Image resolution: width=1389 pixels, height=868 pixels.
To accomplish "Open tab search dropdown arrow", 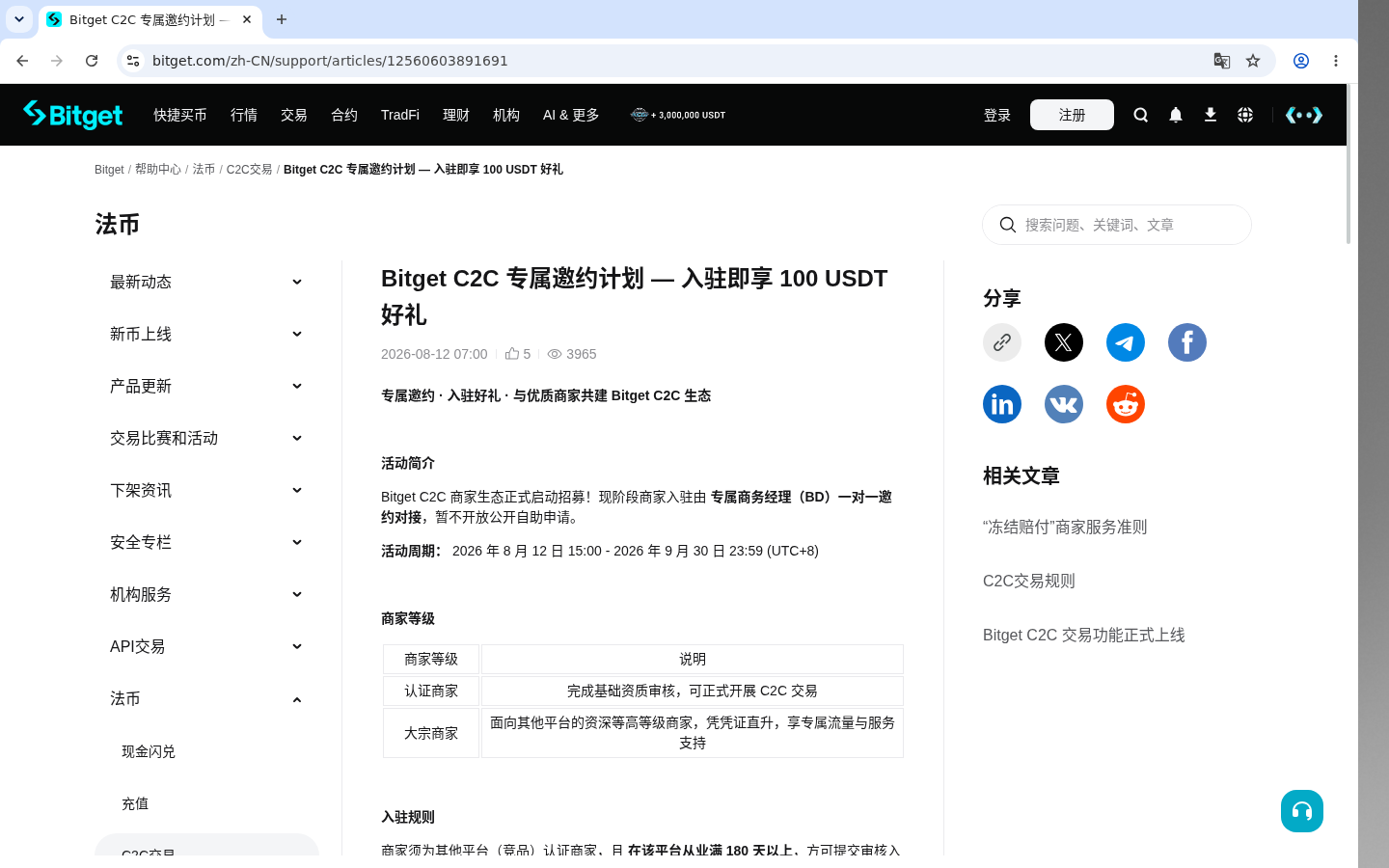I will 19,19.
